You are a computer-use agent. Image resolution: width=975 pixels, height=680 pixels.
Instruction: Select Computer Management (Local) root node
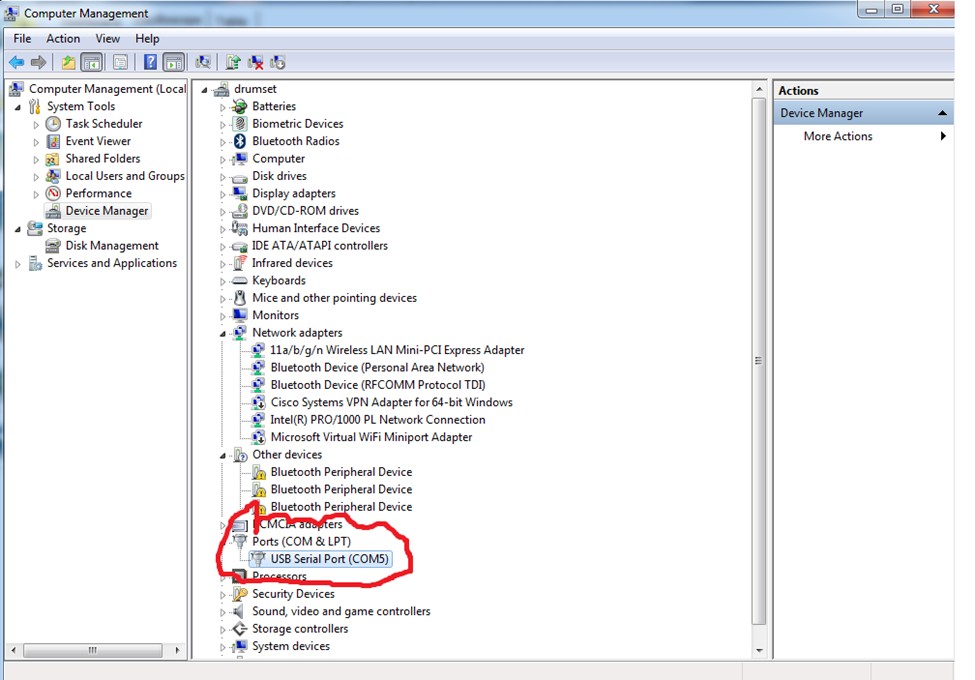[x=107, y=89]
